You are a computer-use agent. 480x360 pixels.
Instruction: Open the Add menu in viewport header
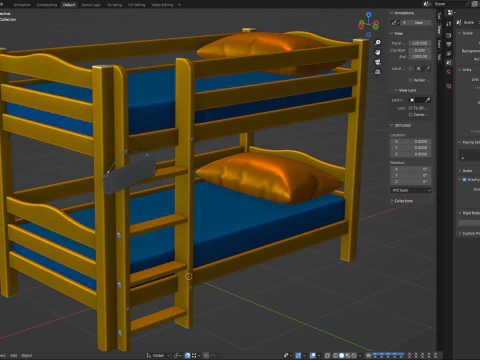(x=13, y=355)
